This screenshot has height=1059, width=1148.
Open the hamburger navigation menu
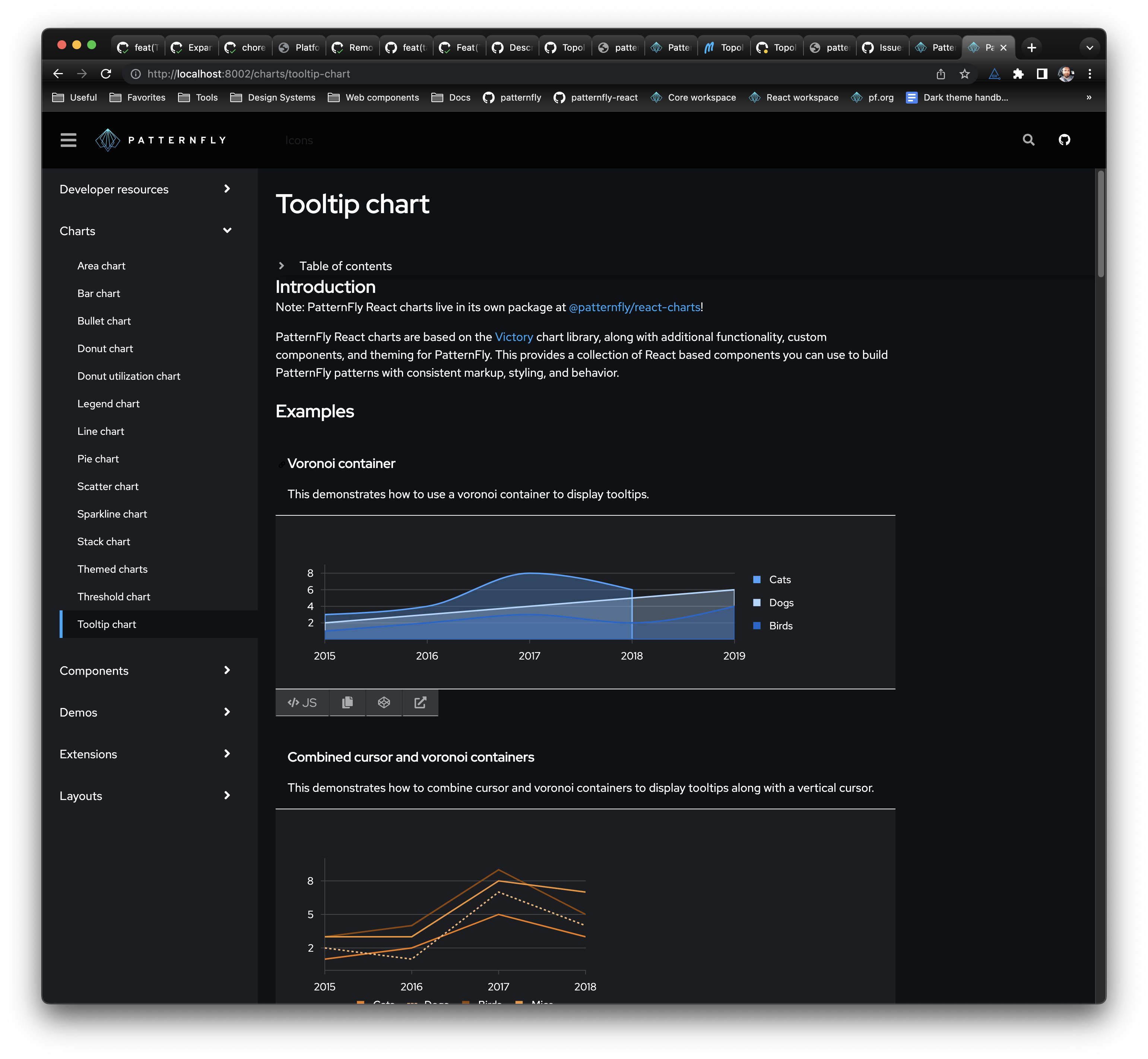(x=68, y=140)
